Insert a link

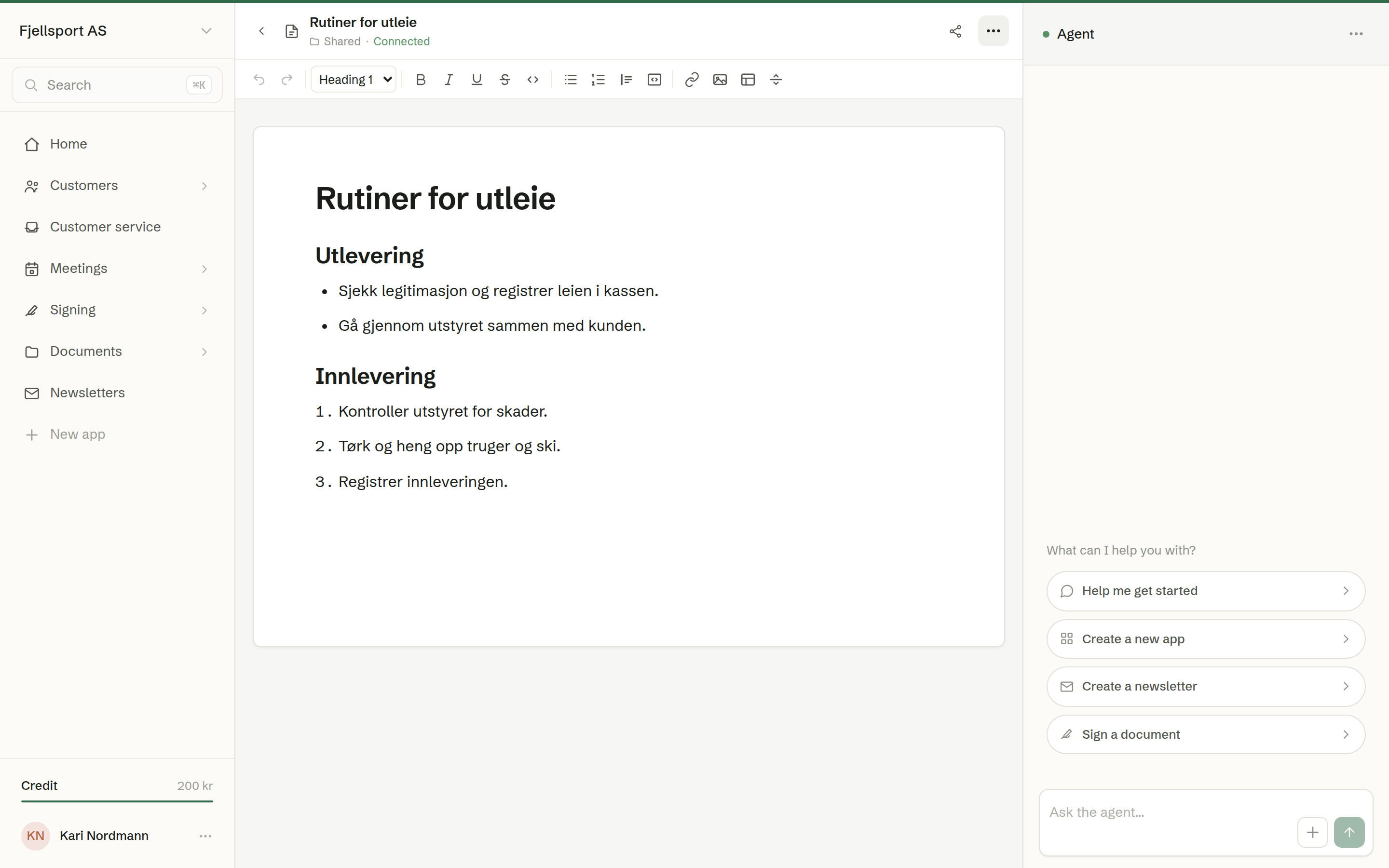coord(692,80)
